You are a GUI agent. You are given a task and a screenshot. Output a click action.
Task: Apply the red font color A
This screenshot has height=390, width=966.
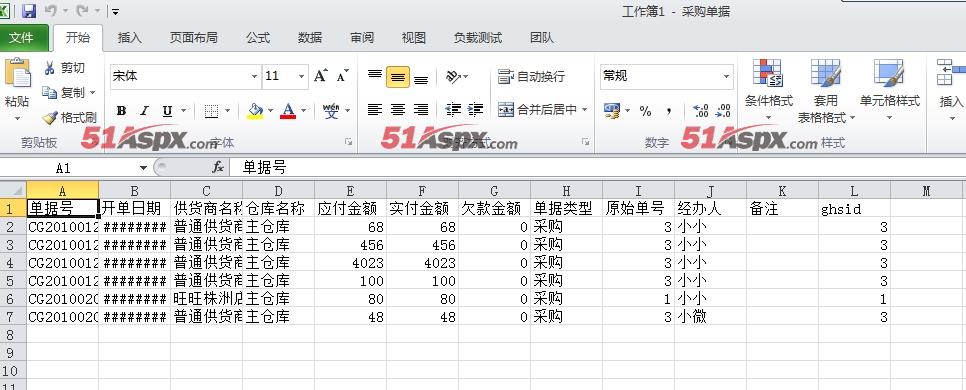[288, 111]
